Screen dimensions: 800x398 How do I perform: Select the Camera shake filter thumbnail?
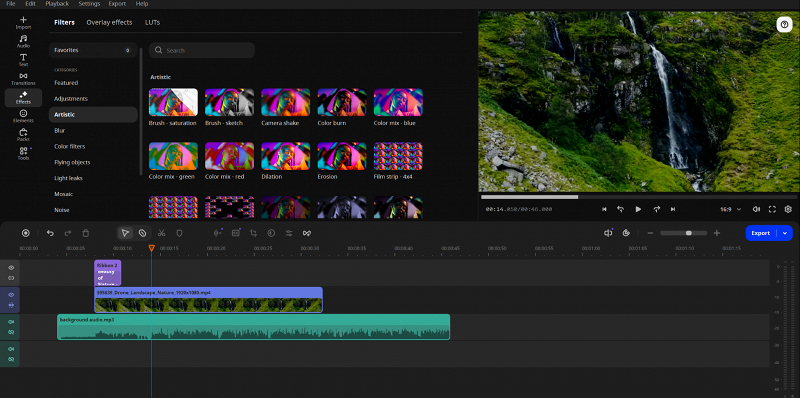coord(286,102)
